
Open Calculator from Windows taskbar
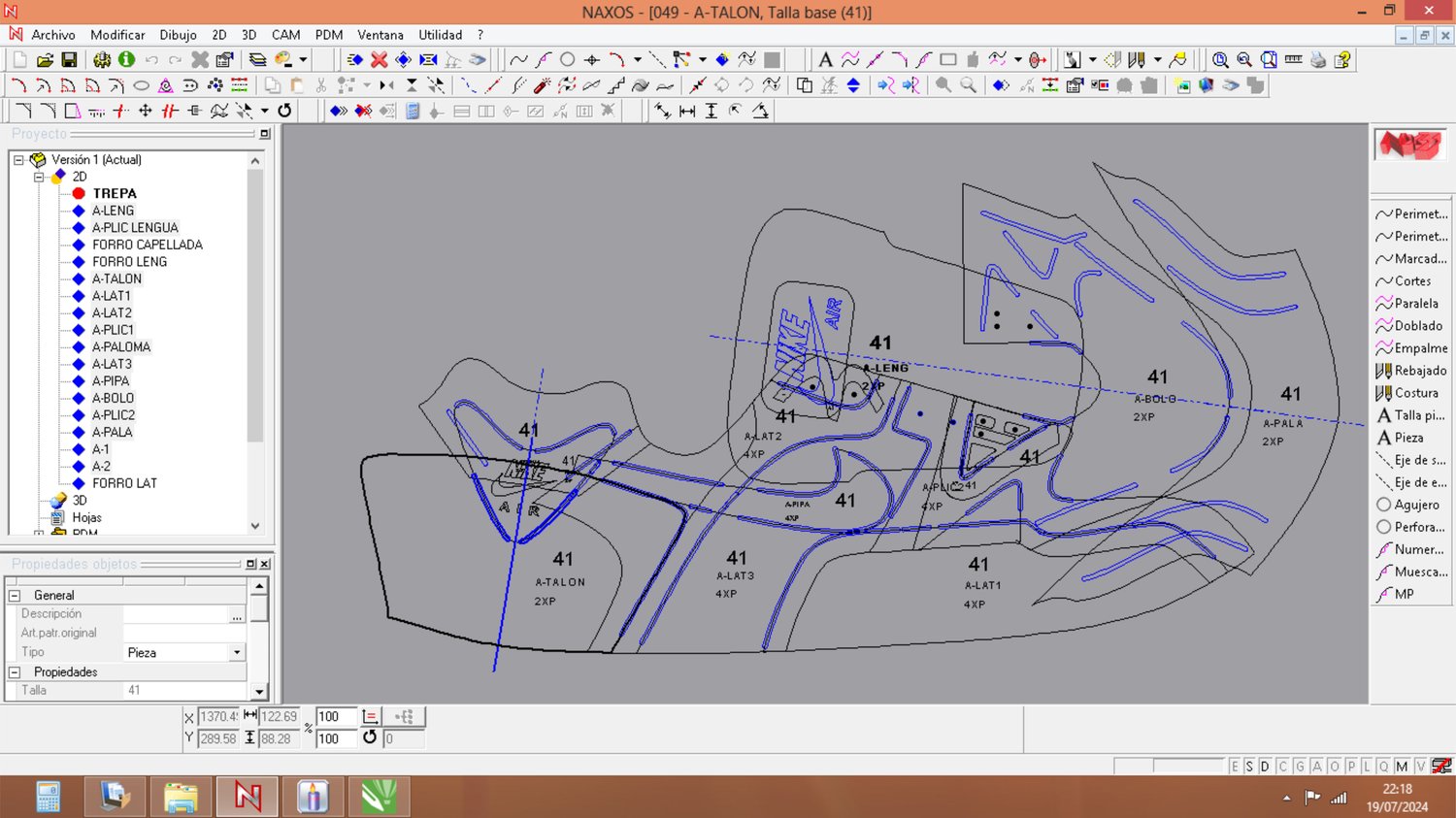(x=49, y=797)
